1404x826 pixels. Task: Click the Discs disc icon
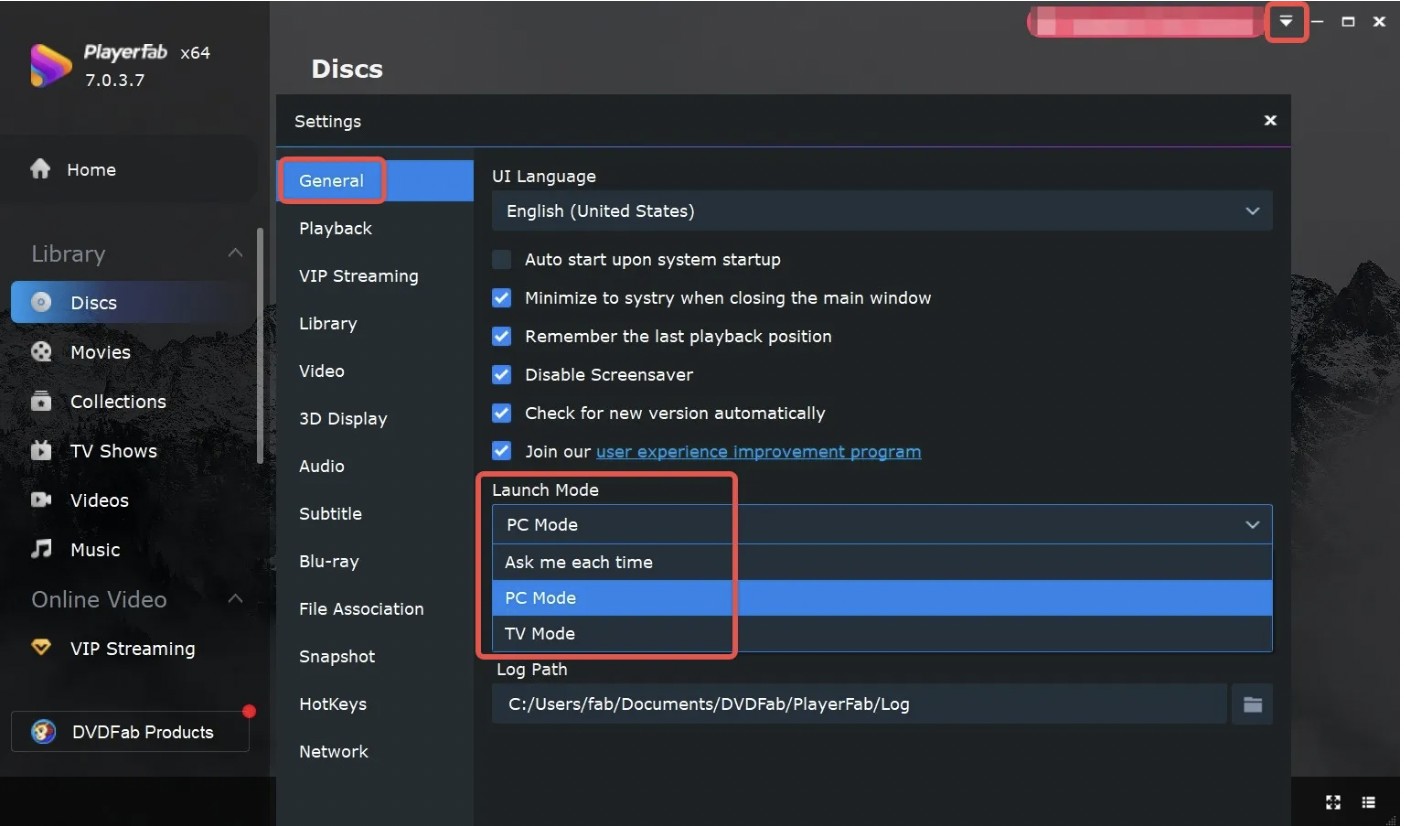click(41, 302)
